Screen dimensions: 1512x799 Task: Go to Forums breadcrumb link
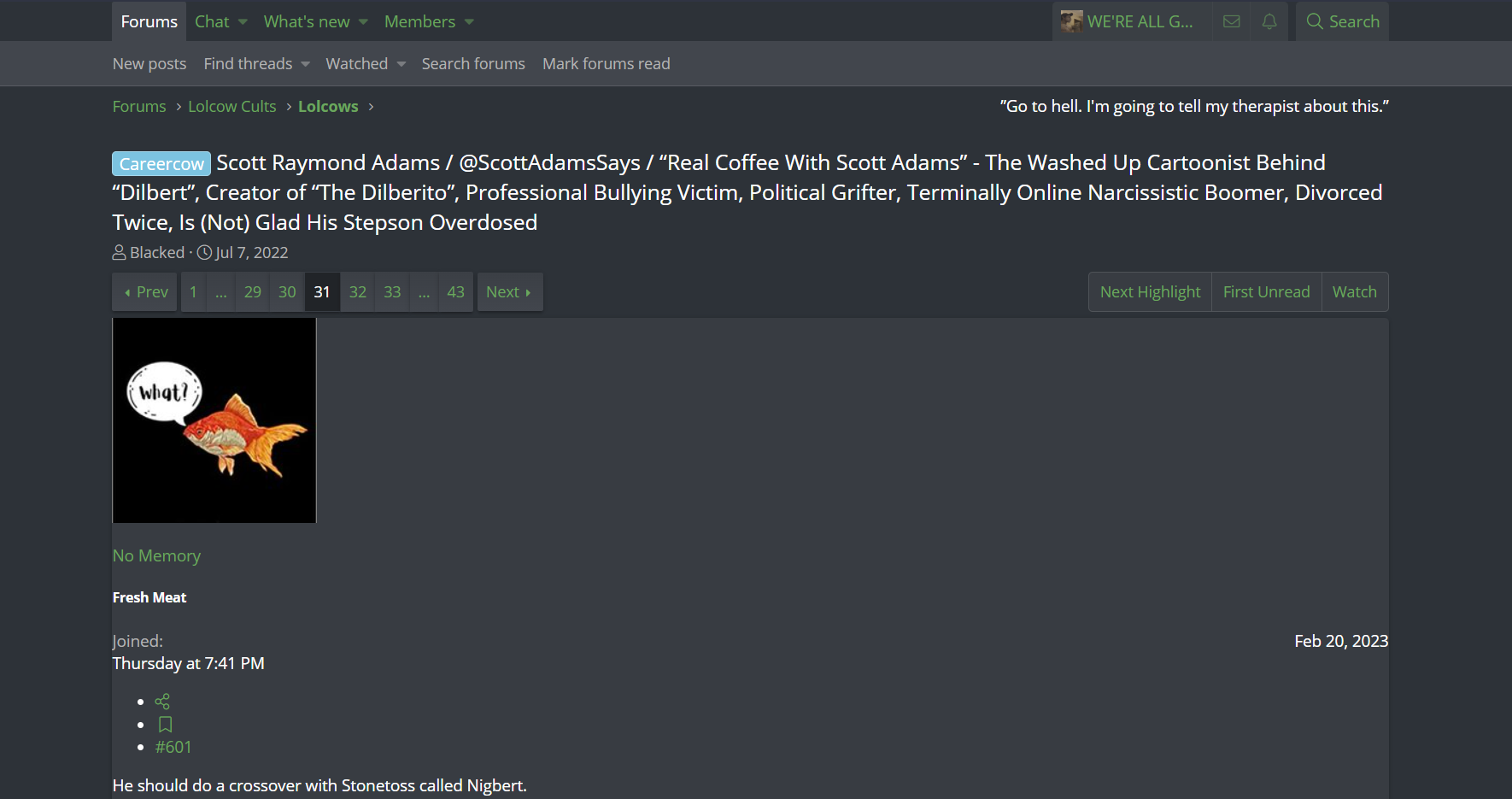point(139,107)
